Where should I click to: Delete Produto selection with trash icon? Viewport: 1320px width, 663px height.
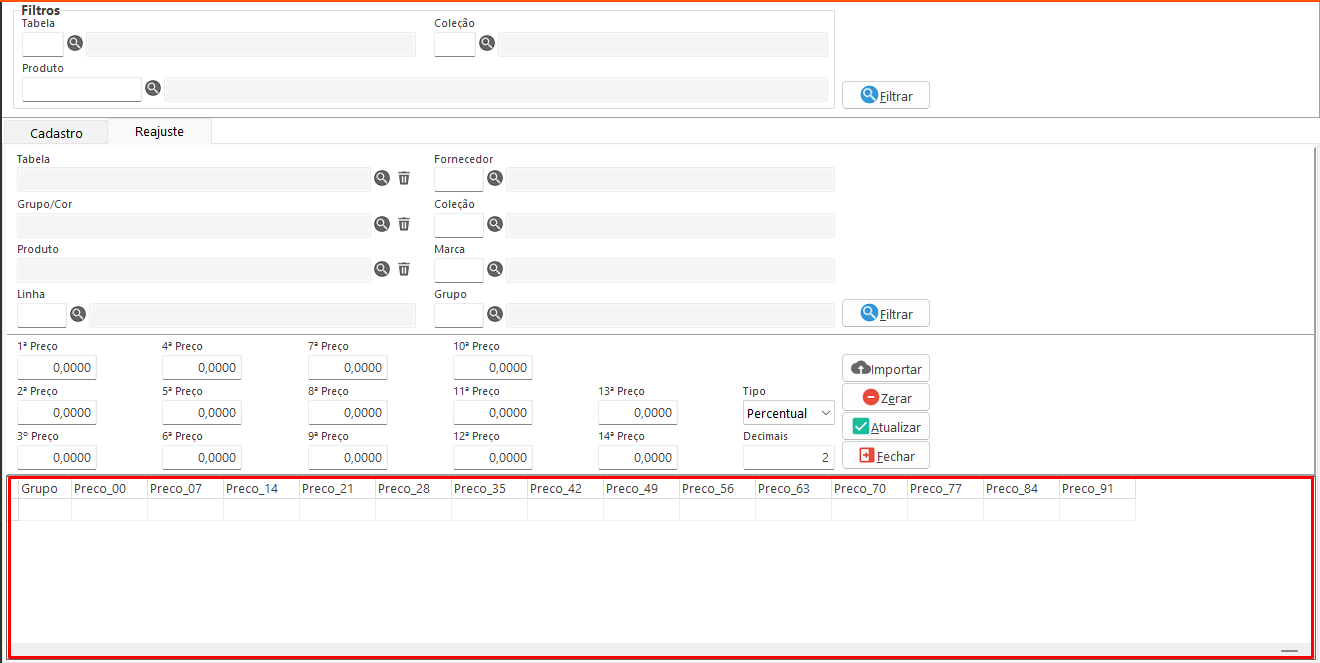click(404, 269)
